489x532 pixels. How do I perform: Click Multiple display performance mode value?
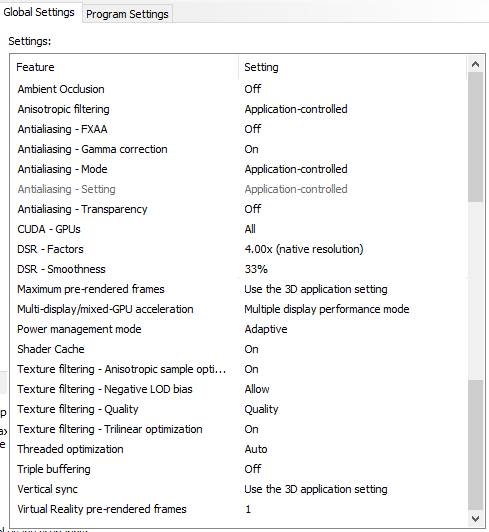click(x=327, y=309)
